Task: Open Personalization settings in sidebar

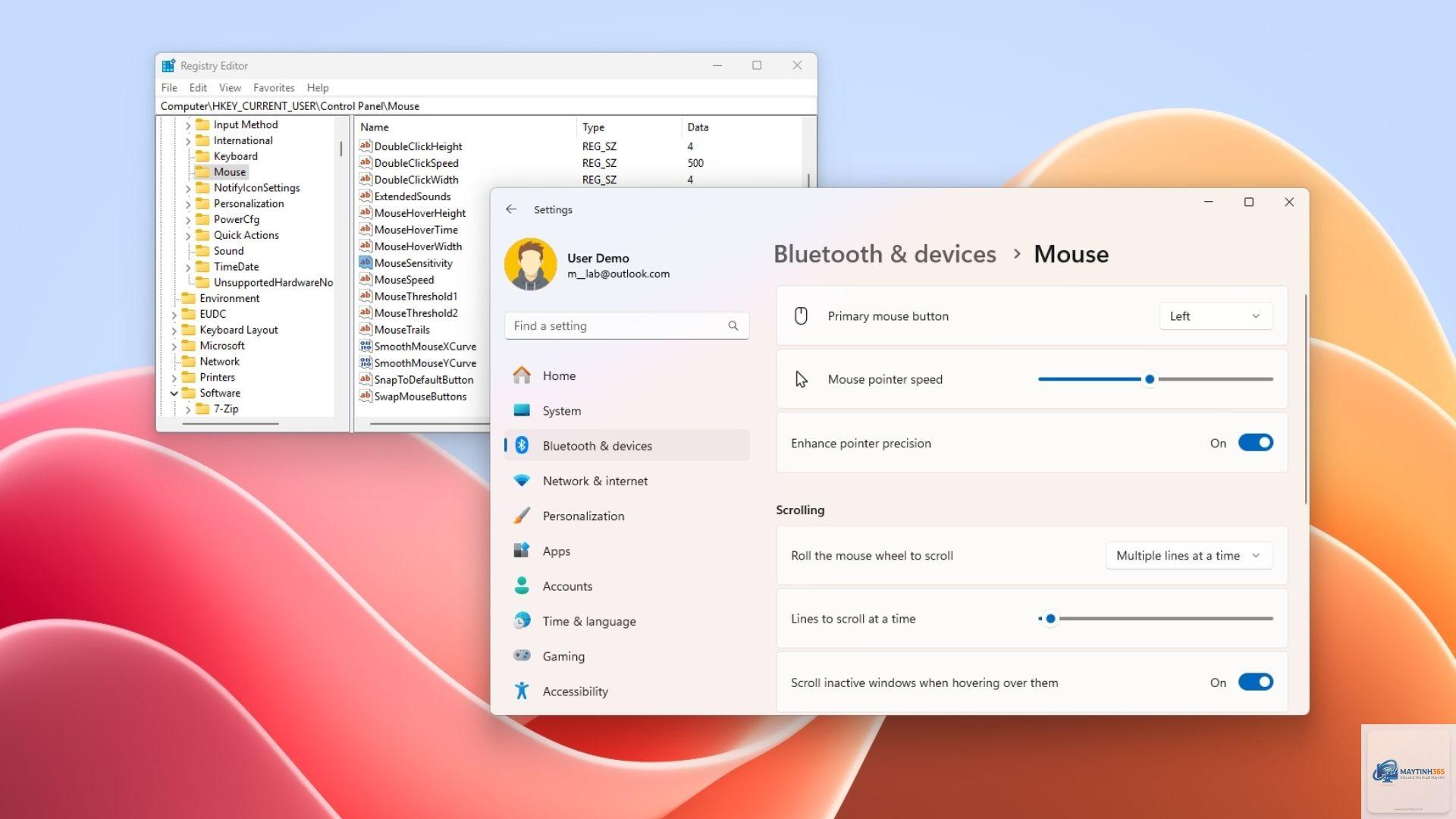Action: [x=626, y=516]
